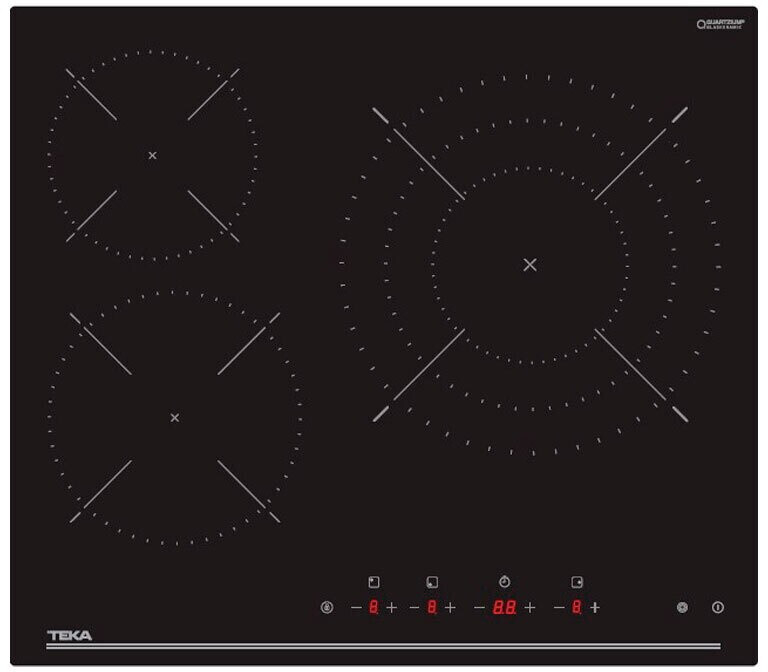Select the top-left zone indicator icon
Viewport: 768px width, 672px height.
(x=373, y=581)
